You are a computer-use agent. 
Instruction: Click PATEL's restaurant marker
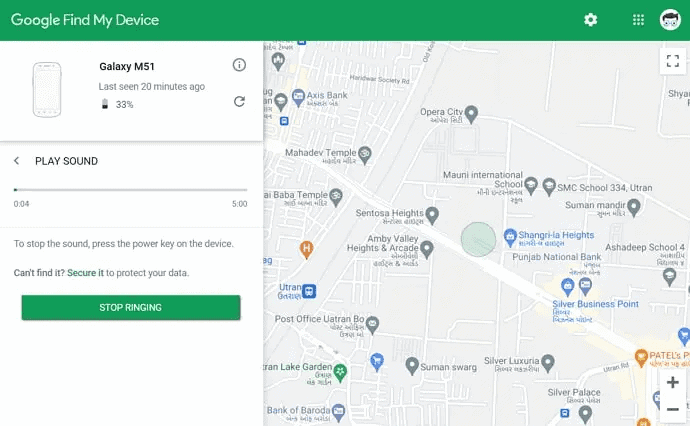641,358
